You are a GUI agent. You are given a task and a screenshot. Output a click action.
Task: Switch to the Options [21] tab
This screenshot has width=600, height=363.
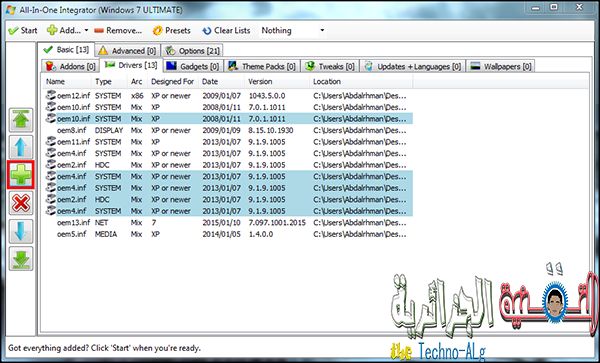click(193, 51)
